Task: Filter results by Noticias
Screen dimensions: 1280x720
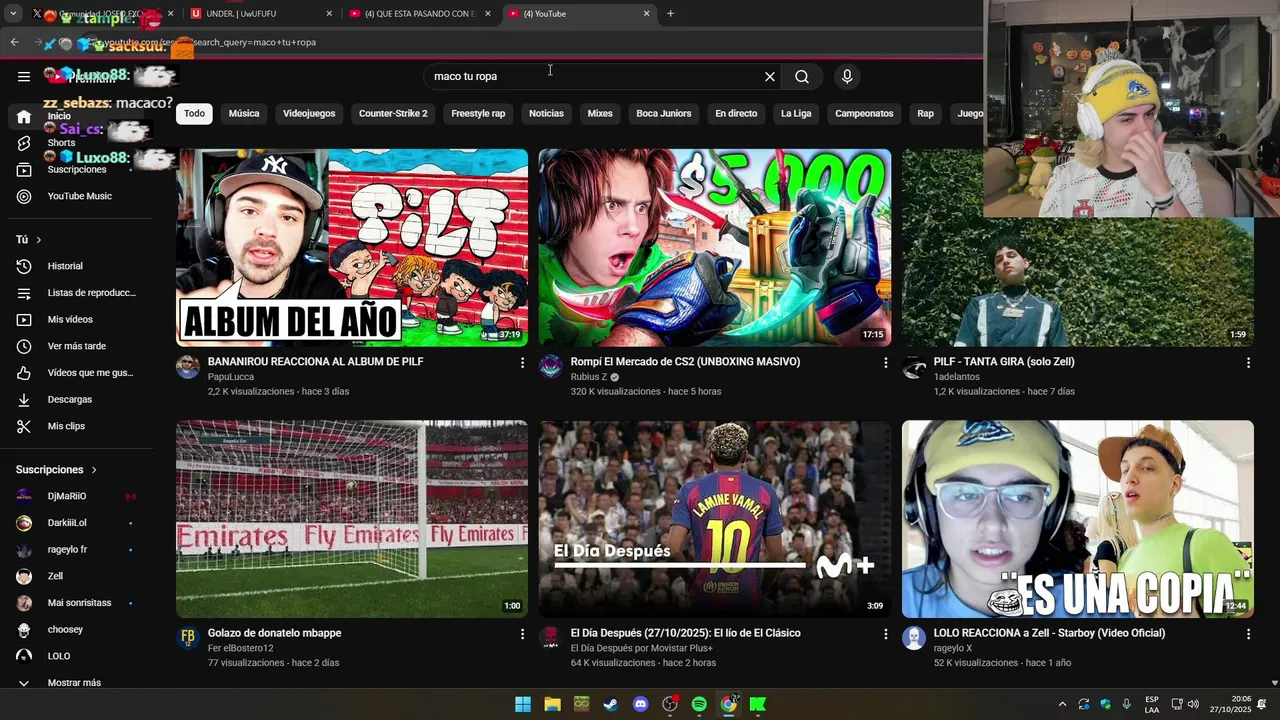Action: (x=546, y=113)
